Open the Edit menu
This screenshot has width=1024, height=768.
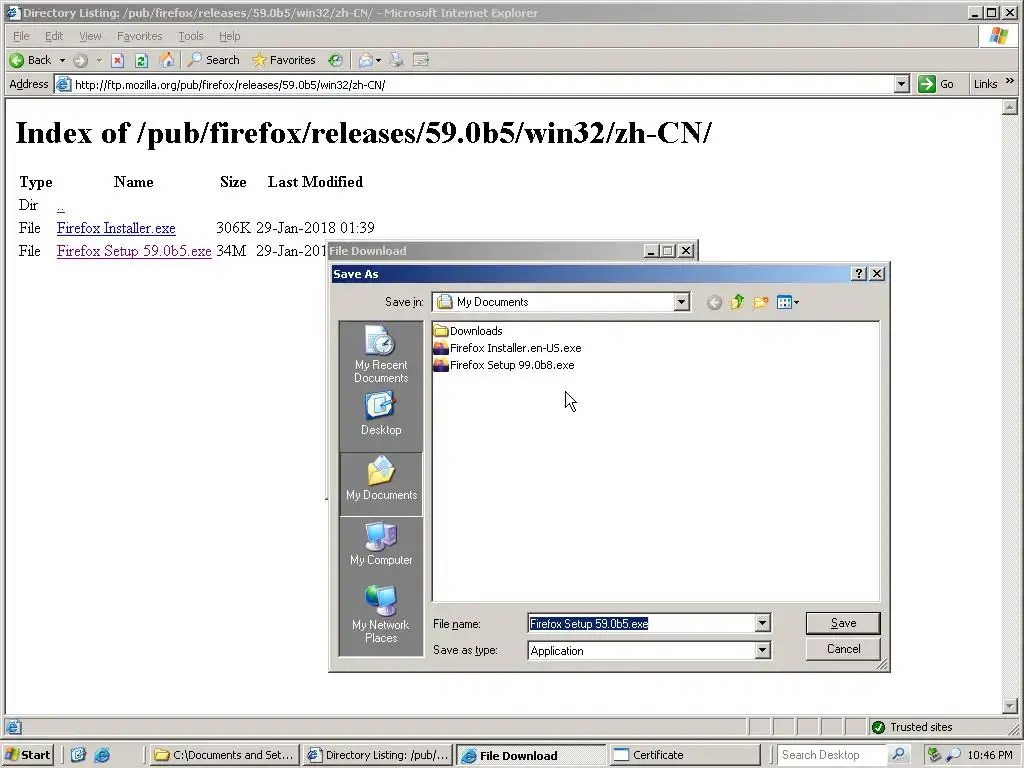(x=54, y=36)
